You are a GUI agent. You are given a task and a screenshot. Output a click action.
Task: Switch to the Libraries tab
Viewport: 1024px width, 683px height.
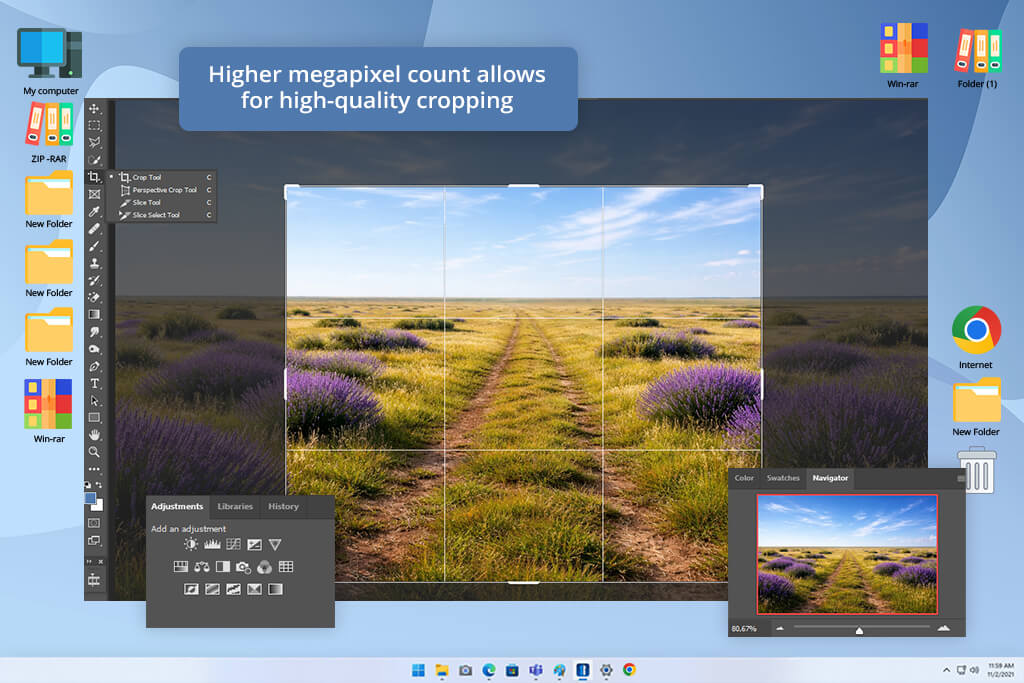[235, 506]
